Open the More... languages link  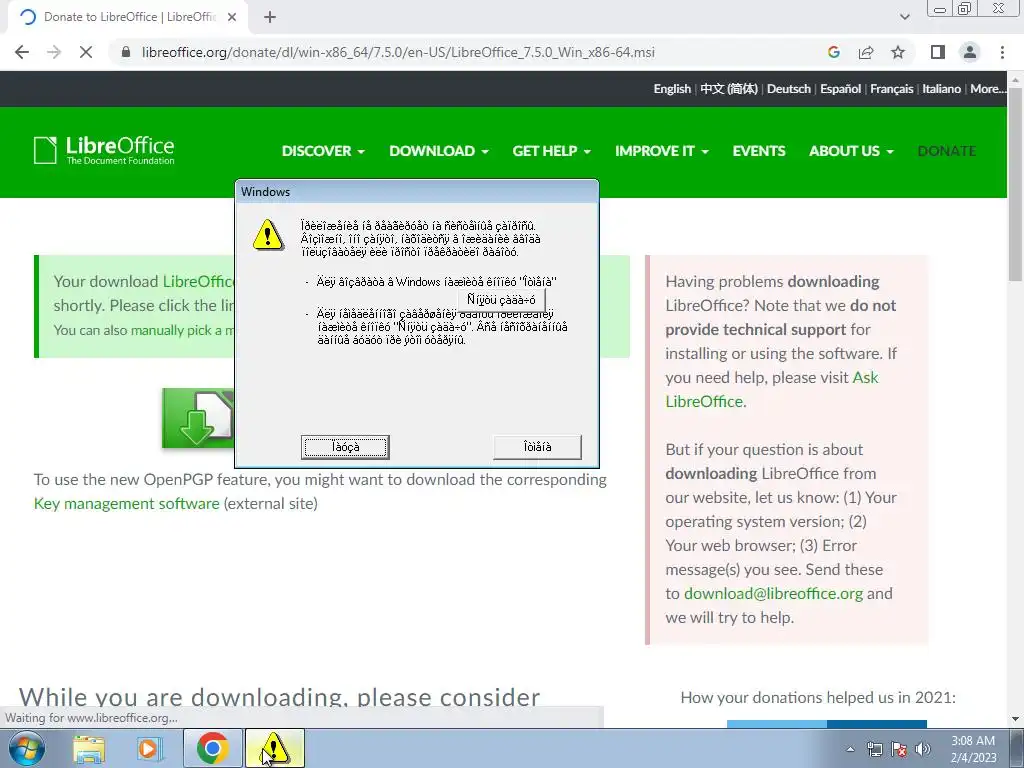tap(988, 89)
